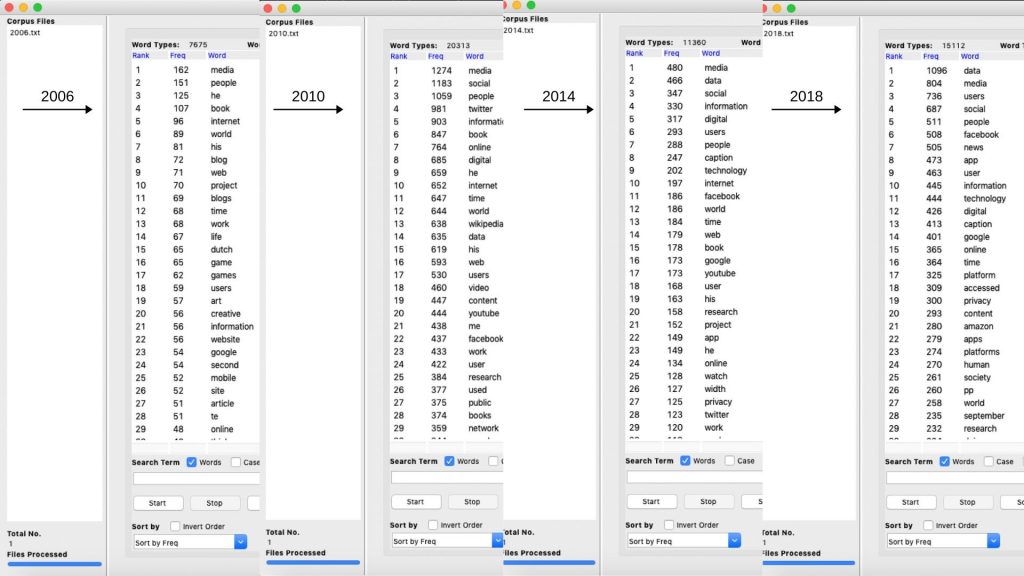Select the word 'accessed' in the 2018 list
Viewport: 1024px width, 576px height.
(x=982, y=288)
